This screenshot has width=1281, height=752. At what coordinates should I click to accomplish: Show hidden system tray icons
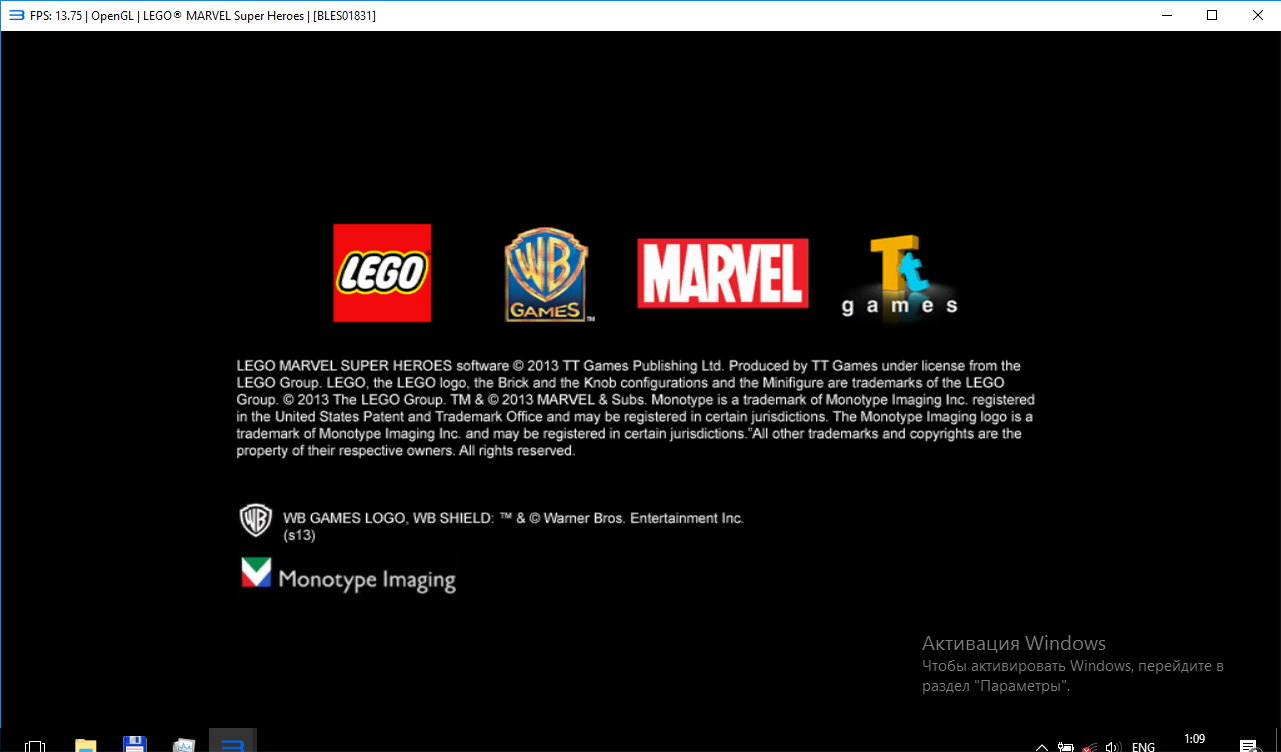1041,747
